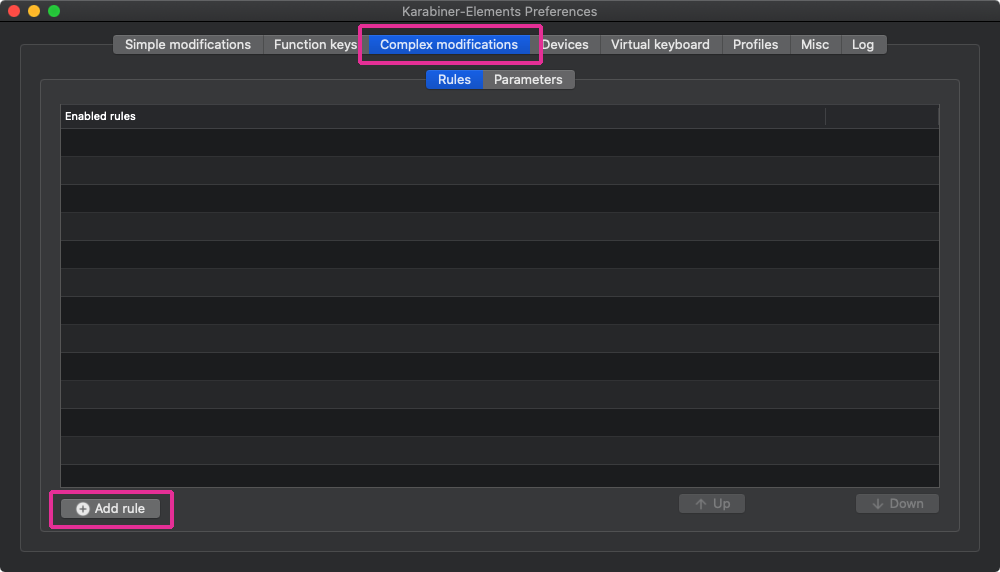1000x572 pixels.
Task: Select the Complex modifications tab
Action: tap(449, 45)
